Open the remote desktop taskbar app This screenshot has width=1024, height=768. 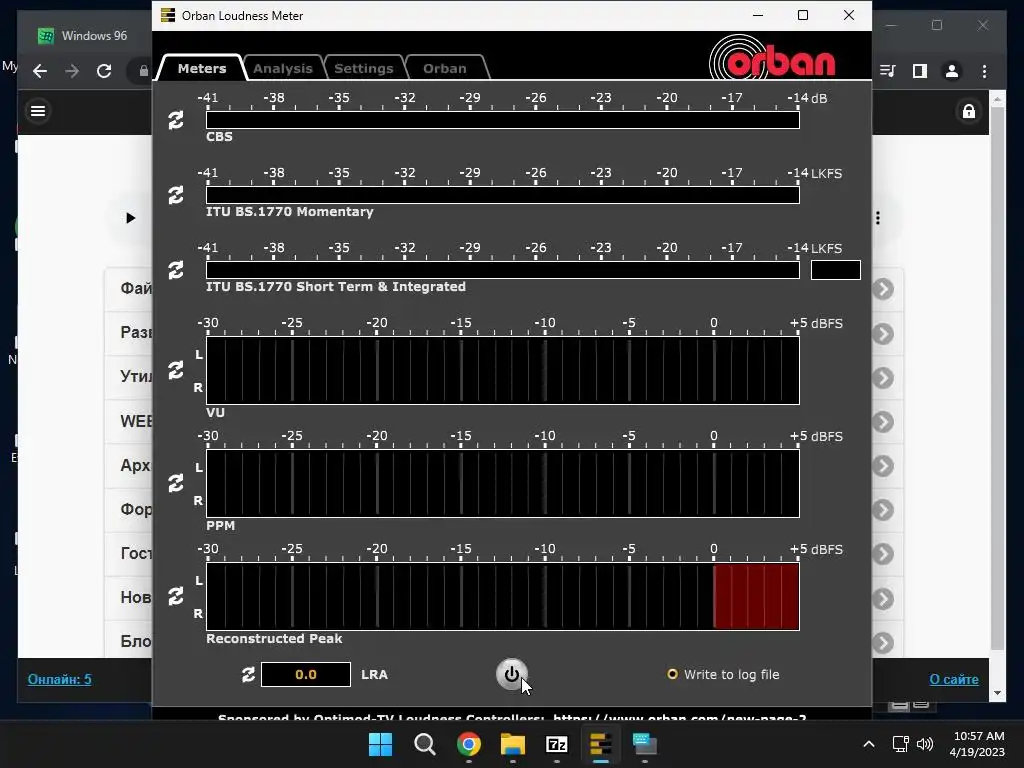click(645, 744)
